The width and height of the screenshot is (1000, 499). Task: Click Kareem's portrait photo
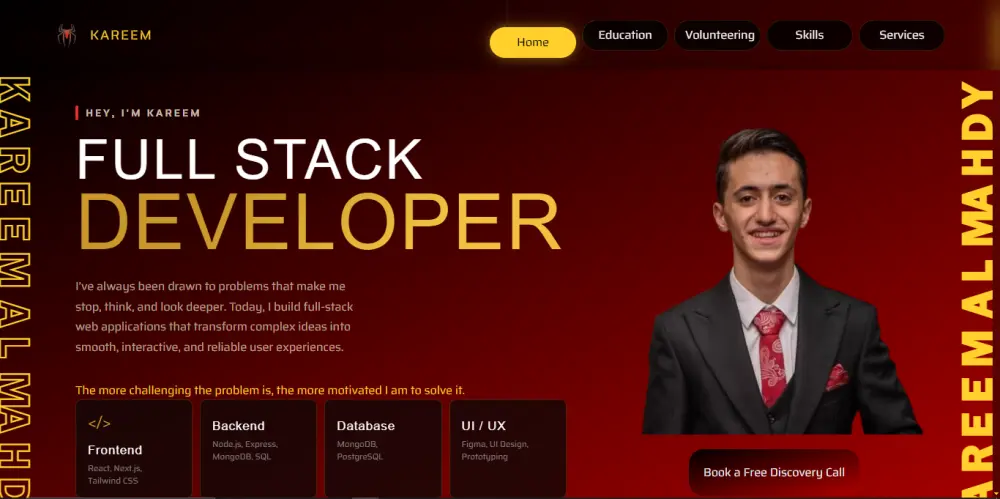click(781, 281)
